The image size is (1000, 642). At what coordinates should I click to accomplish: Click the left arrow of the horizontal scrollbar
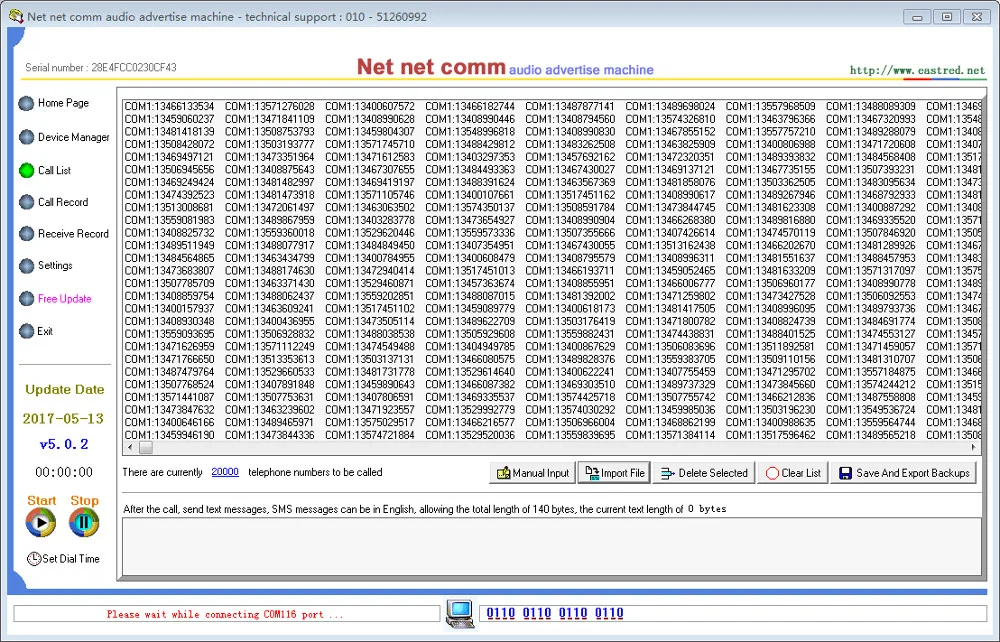130,448
